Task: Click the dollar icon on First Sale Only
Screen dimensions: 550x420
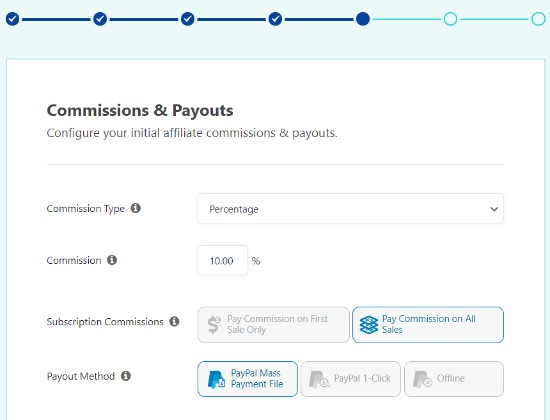Action: point(214,325)
